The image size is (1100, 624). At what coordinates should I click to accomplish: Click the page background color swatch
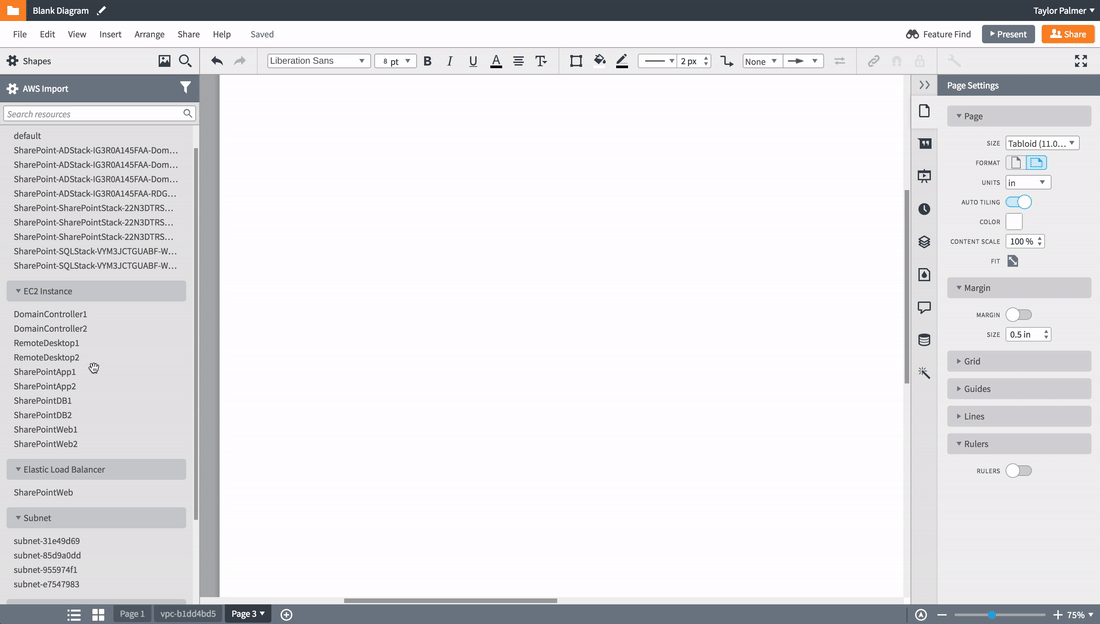(1014, 221)
